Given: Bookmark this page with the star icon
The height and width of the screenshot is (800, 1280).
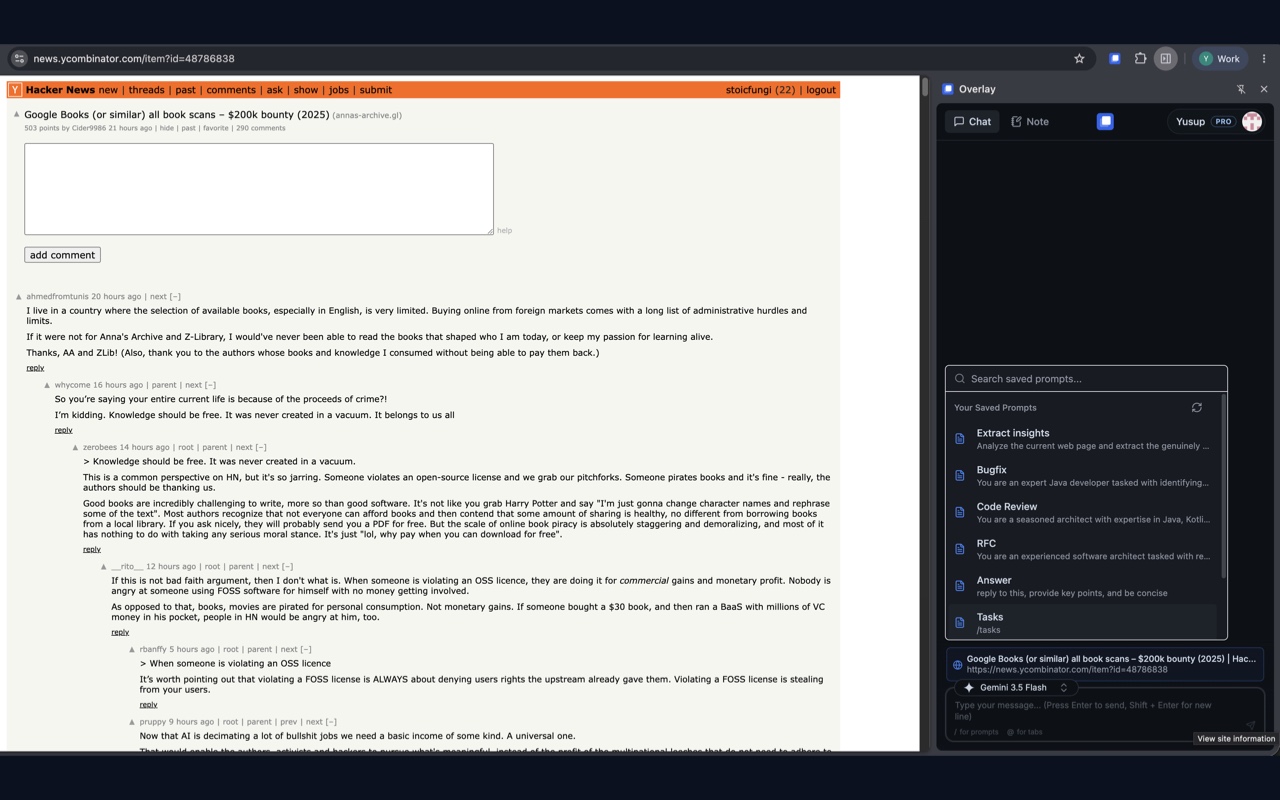Looking at the screenshot, I should click(x=1079, y=59).
